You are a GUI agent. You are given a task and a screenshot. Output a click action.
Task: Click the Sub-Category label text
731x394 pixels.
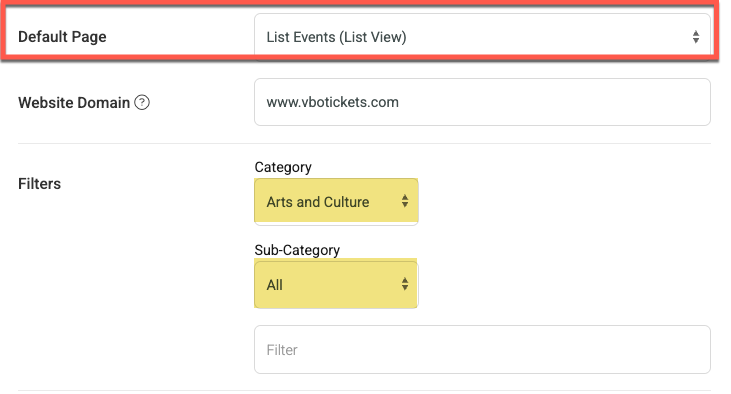pos(297,250)
